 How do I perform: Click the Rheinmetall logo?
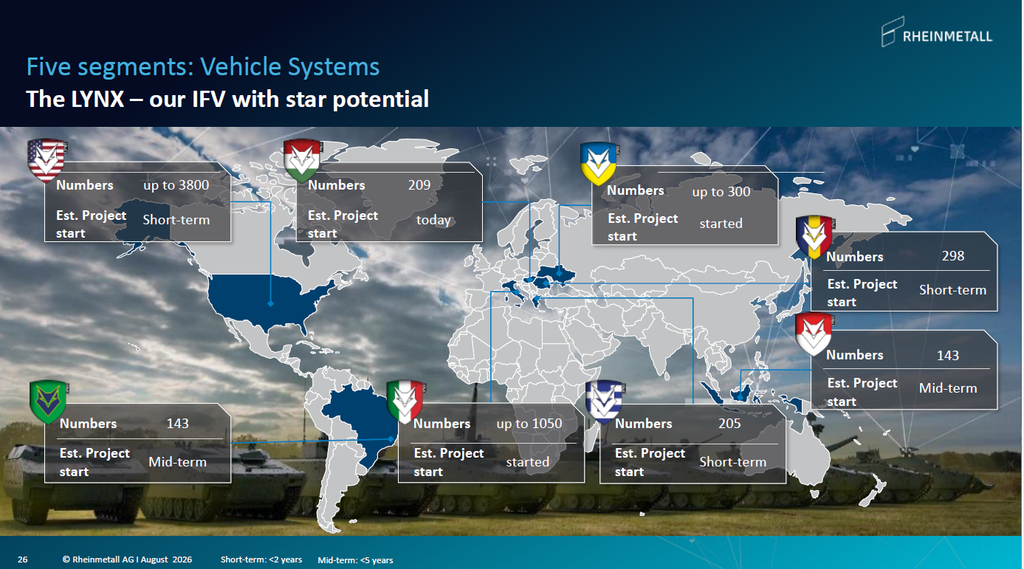coord(936,33)
